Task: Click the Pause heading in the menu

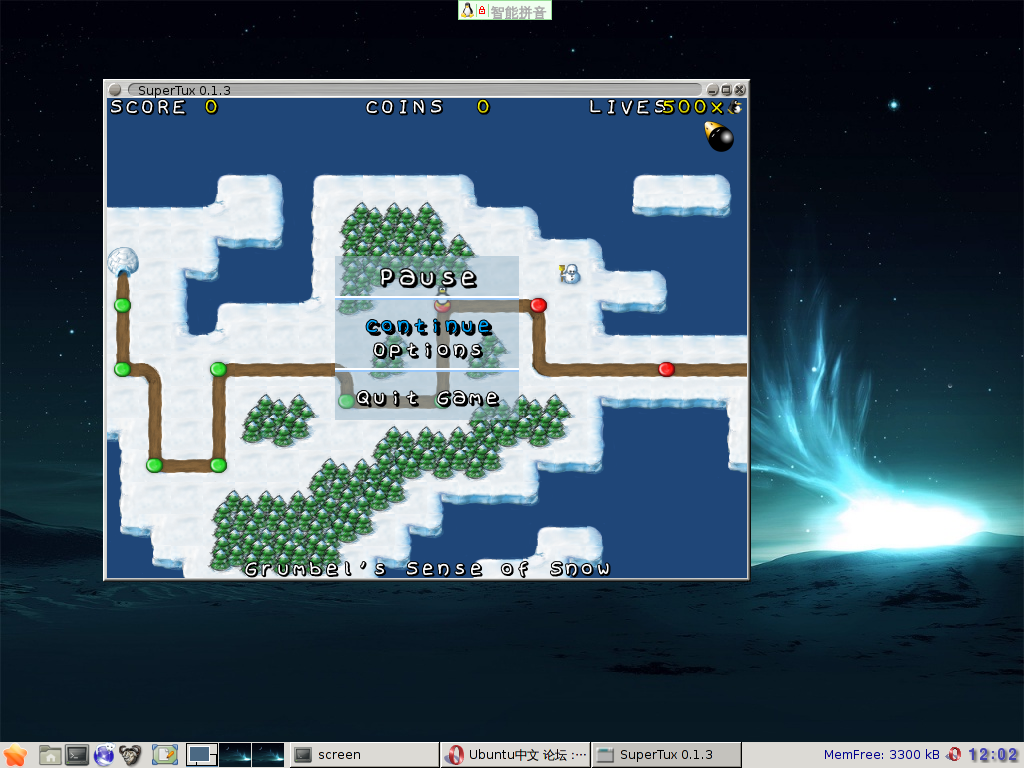Action: 428,278
